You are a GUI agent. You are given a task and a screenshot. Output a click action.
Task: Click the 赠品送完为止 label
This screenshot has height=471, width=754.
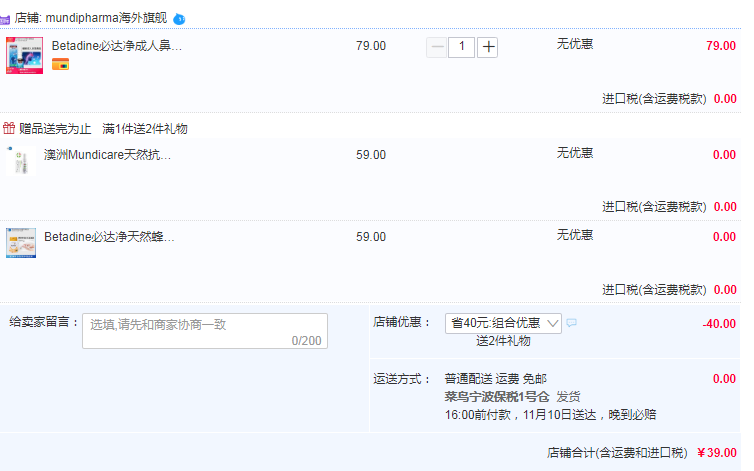click(55, 128)
